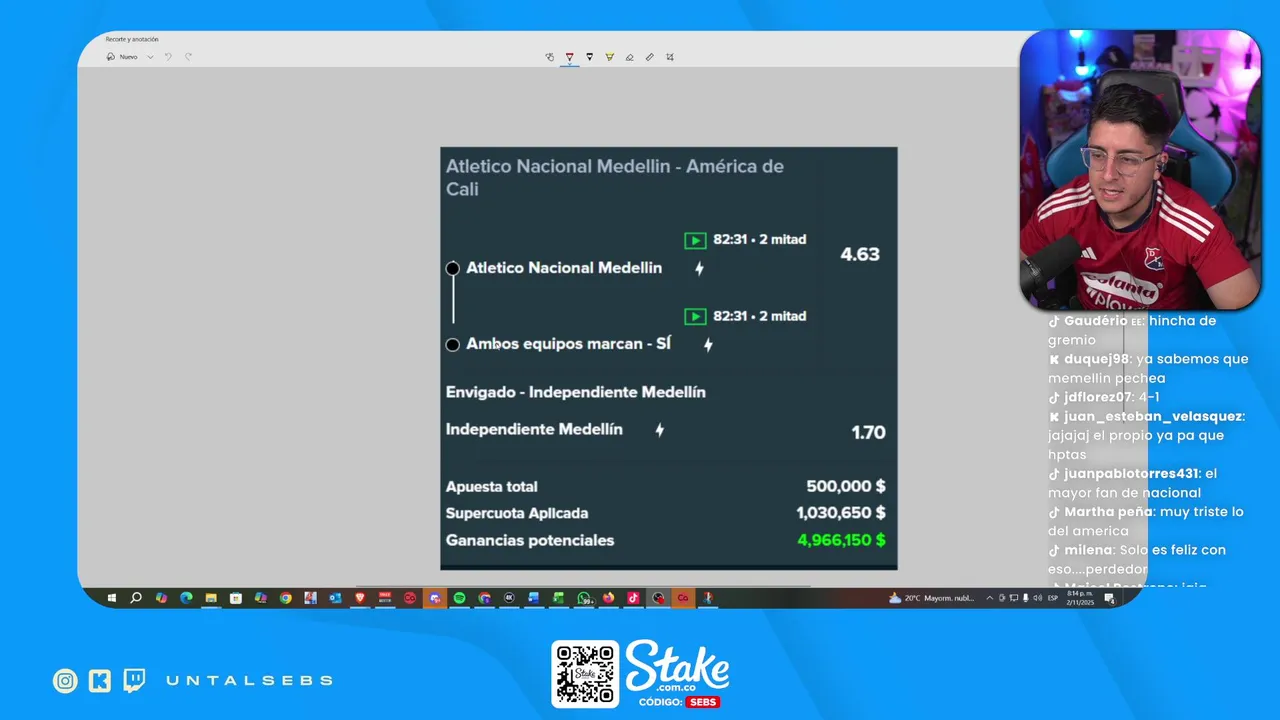This screenshot has width=1280, height=720.
Task: Select the eraser tool
Action: (x=629, y=57)
